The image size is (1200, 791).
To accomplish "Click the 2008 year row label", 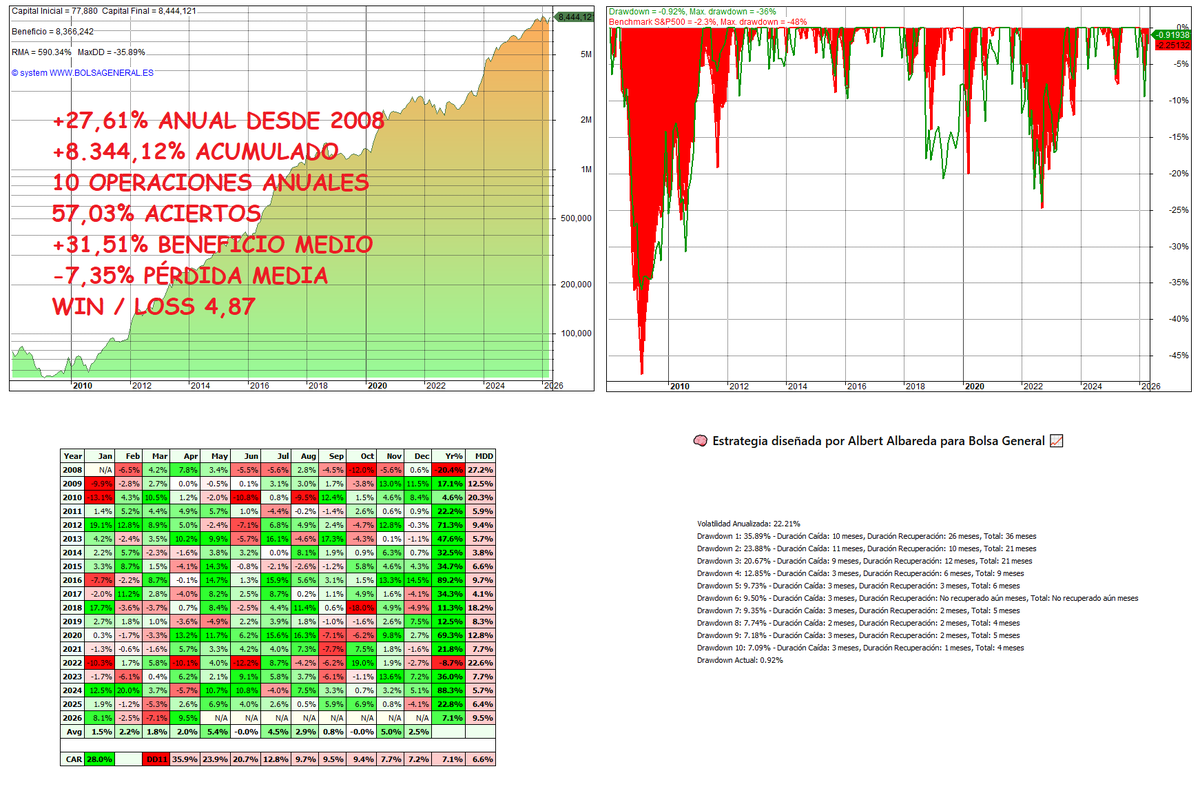I will pyautogui.click(x=72, y=470).
